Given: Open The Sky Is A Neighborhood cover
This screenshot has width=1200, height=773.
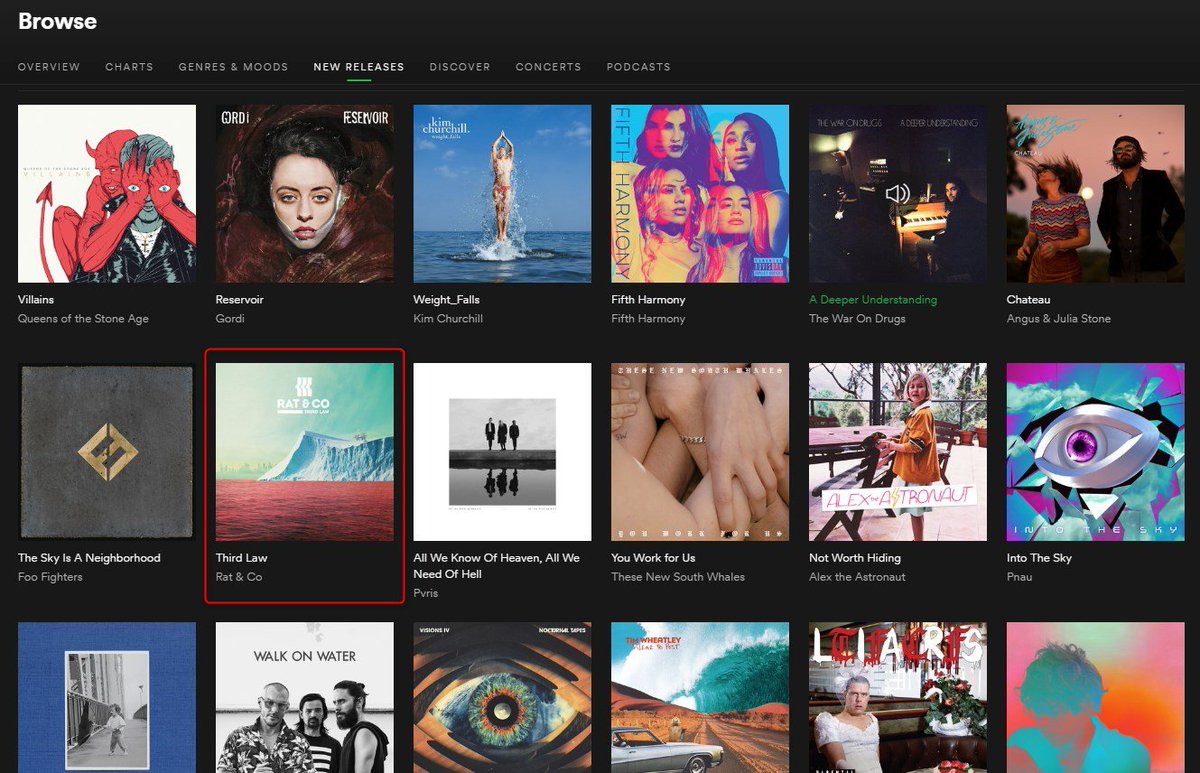Looking at the screenshot, I should click(107, 452).
